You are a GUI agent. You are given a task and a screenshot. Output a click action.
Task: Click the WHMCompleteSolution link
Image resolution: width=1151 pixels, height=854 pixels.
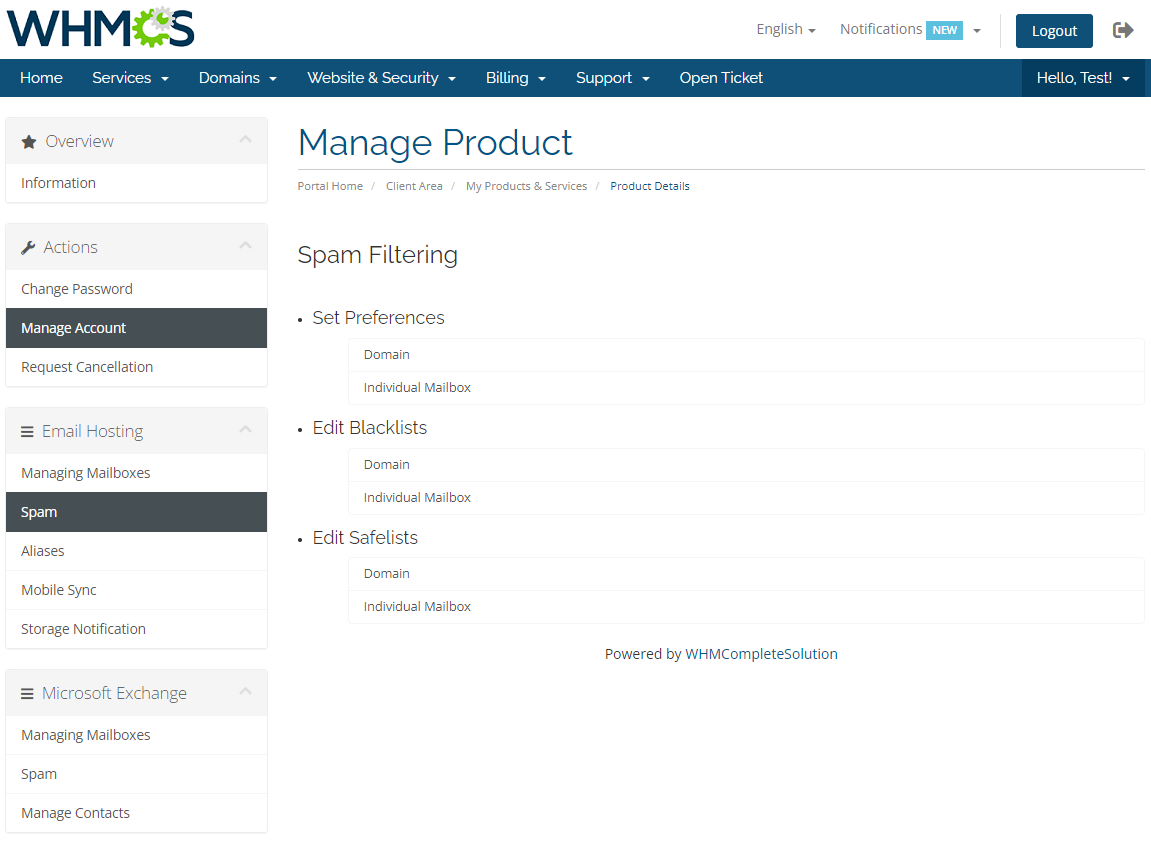[x=761, y=654]
